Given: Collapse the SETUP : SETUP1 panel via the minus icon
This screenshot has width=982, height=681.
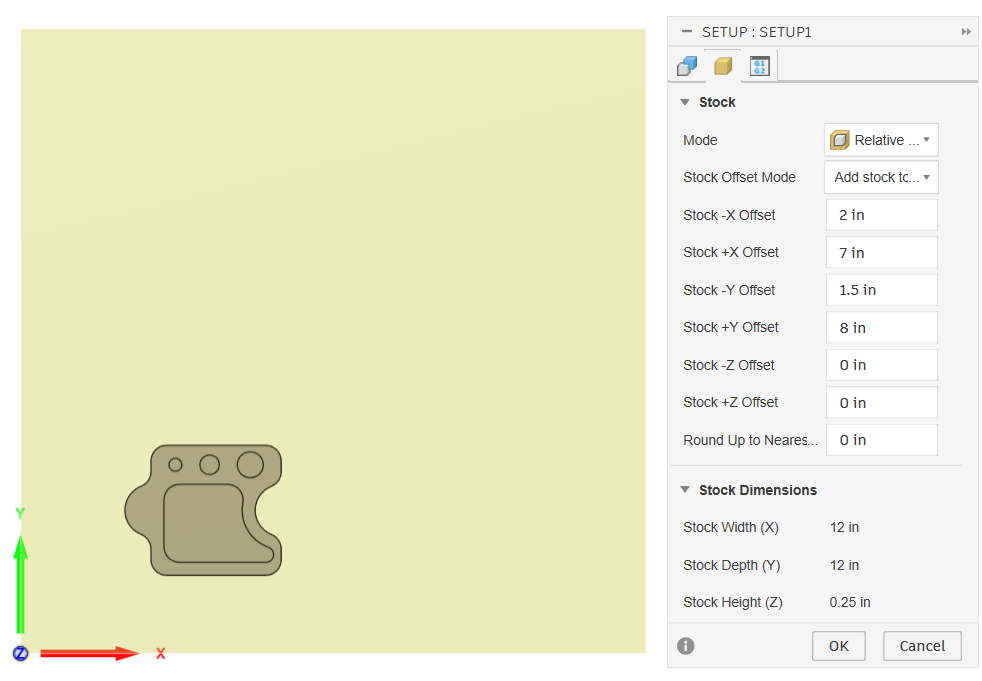Looking at the screenshot, I should click(x=687, y=31).
